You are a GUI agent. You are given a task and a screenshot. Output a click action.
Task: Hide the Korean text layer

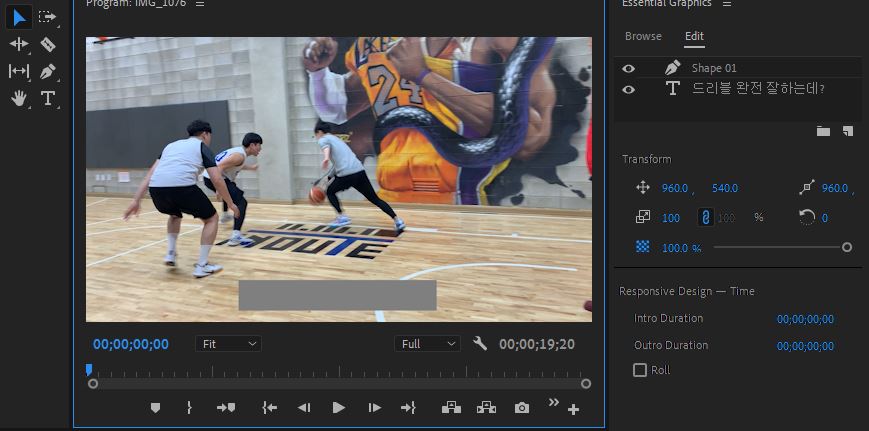tap(628, 89)
